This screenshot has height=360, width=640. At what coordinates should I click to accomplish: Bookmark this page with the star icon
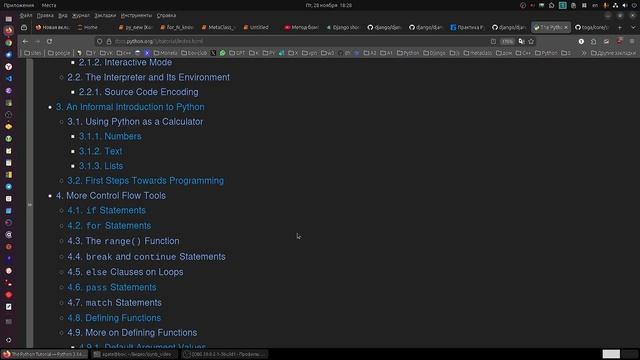[x=531, y=41]
